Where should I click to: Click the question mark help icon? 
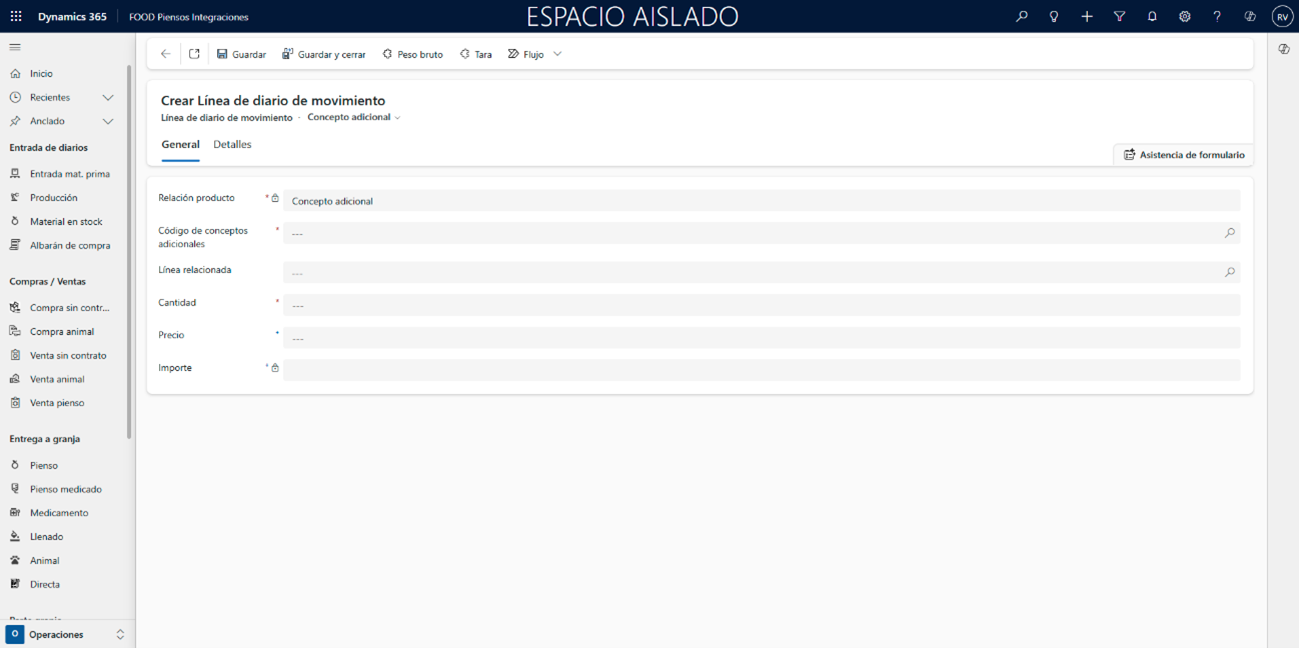pyautogui.click(x=1217, y=17)
